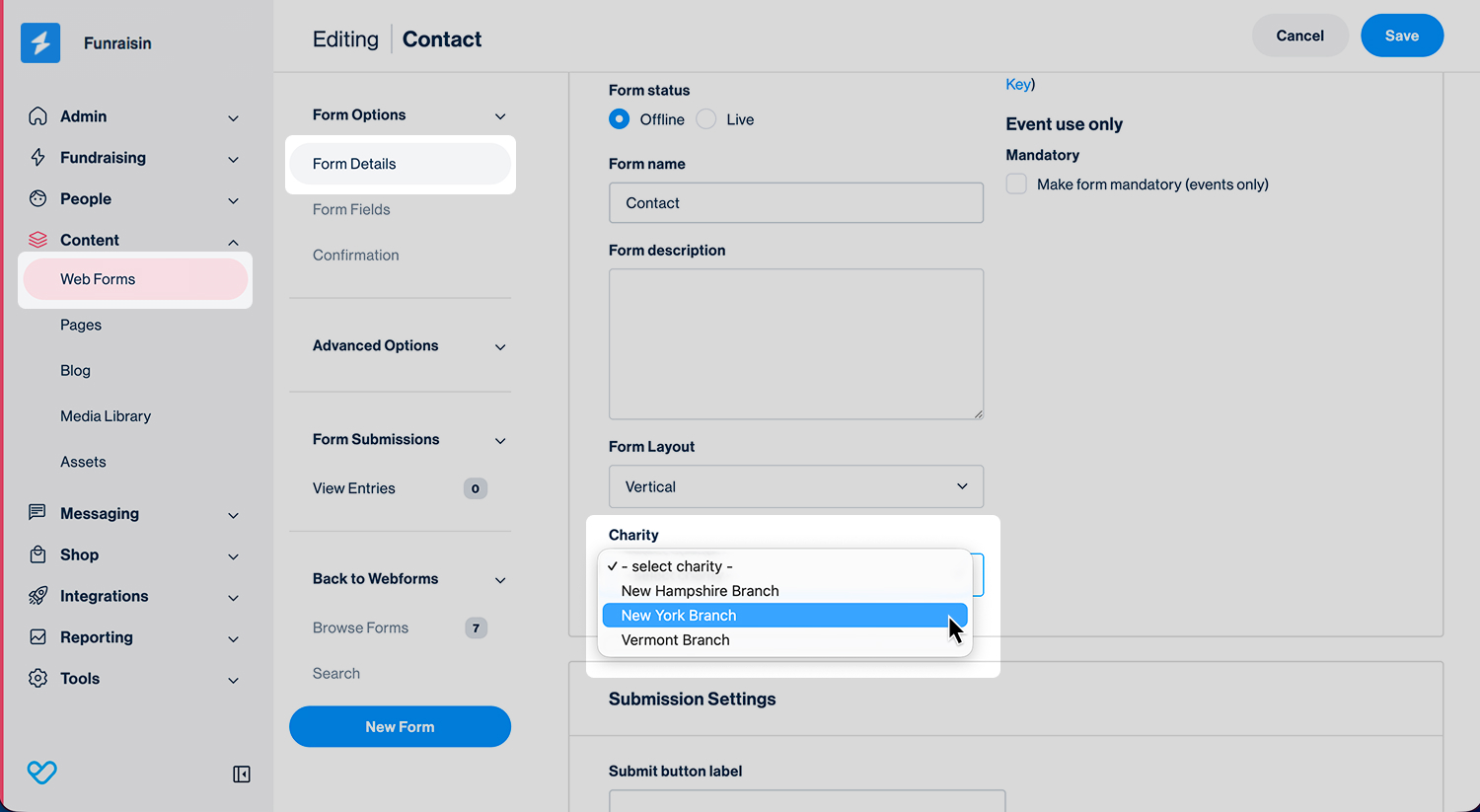Click the Funraisin lightning logo icon
The height and width of the screenshot is (812, 1480).
coord(40,42)
